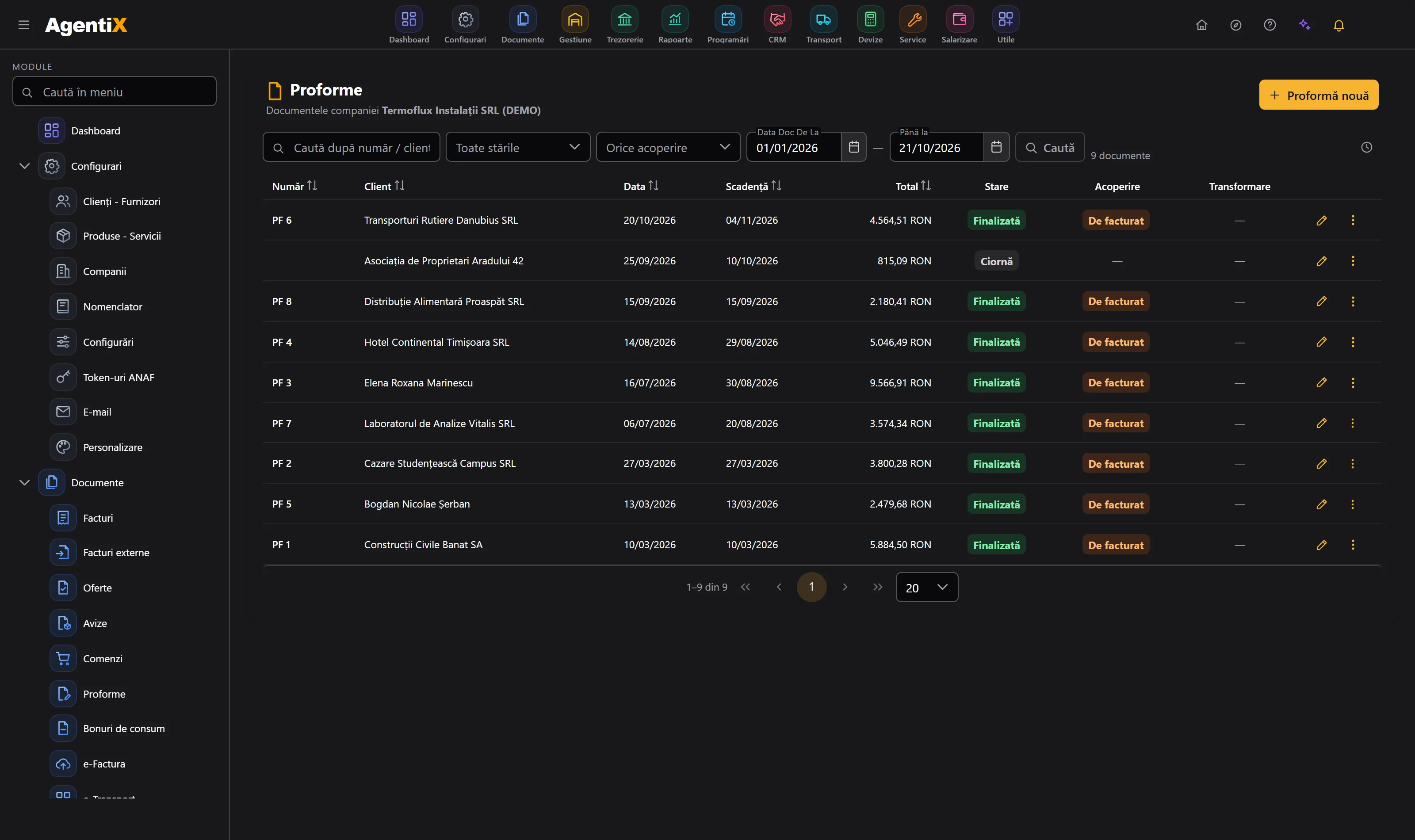1415x840 pixels.
Task: Open Facturi in the sidebar
Action: pyautogui.click(x=98, y=518)
